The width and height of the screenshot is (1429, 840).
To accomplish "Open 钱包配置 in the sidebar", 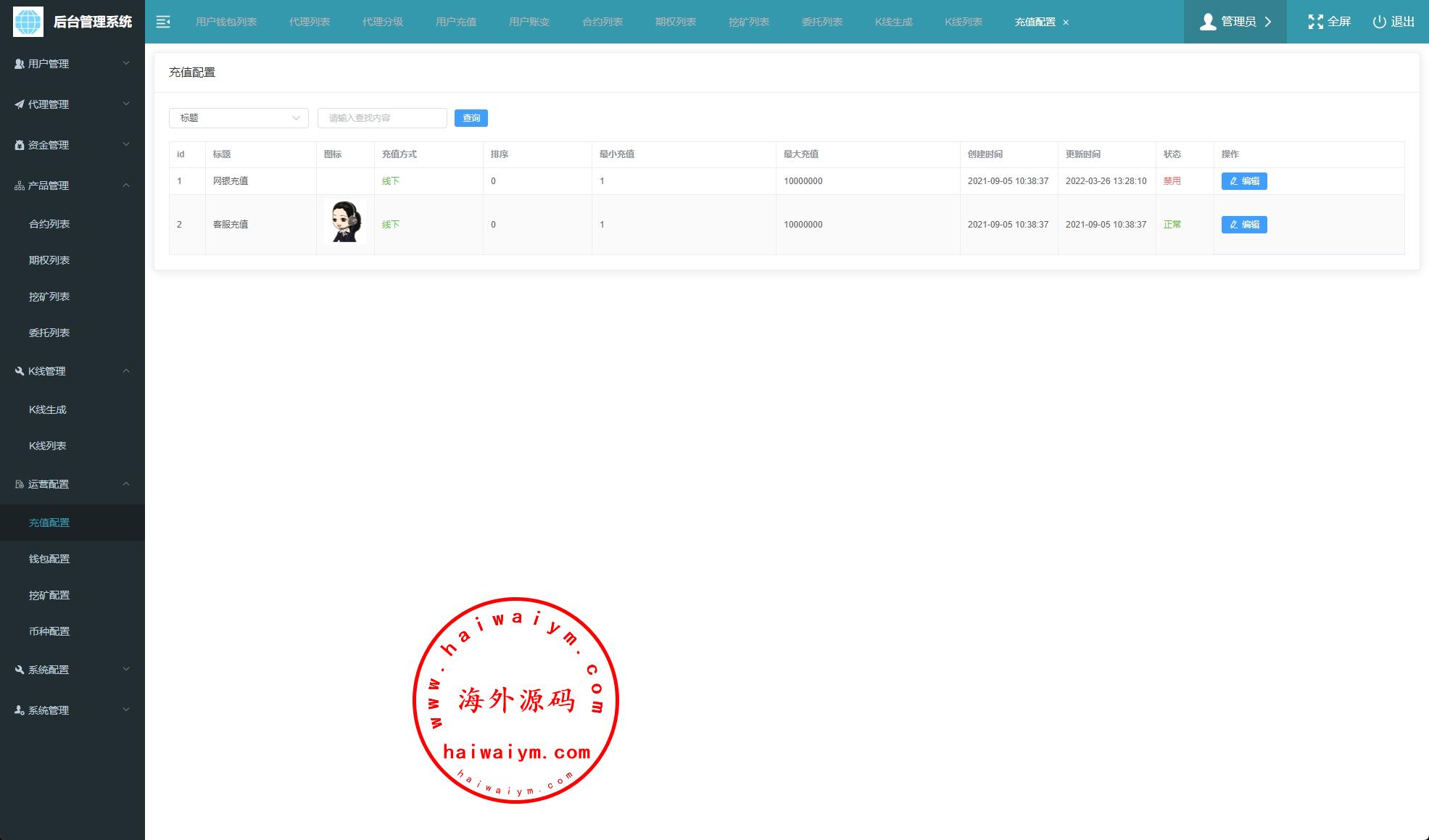I will click(x=49, y=559).
